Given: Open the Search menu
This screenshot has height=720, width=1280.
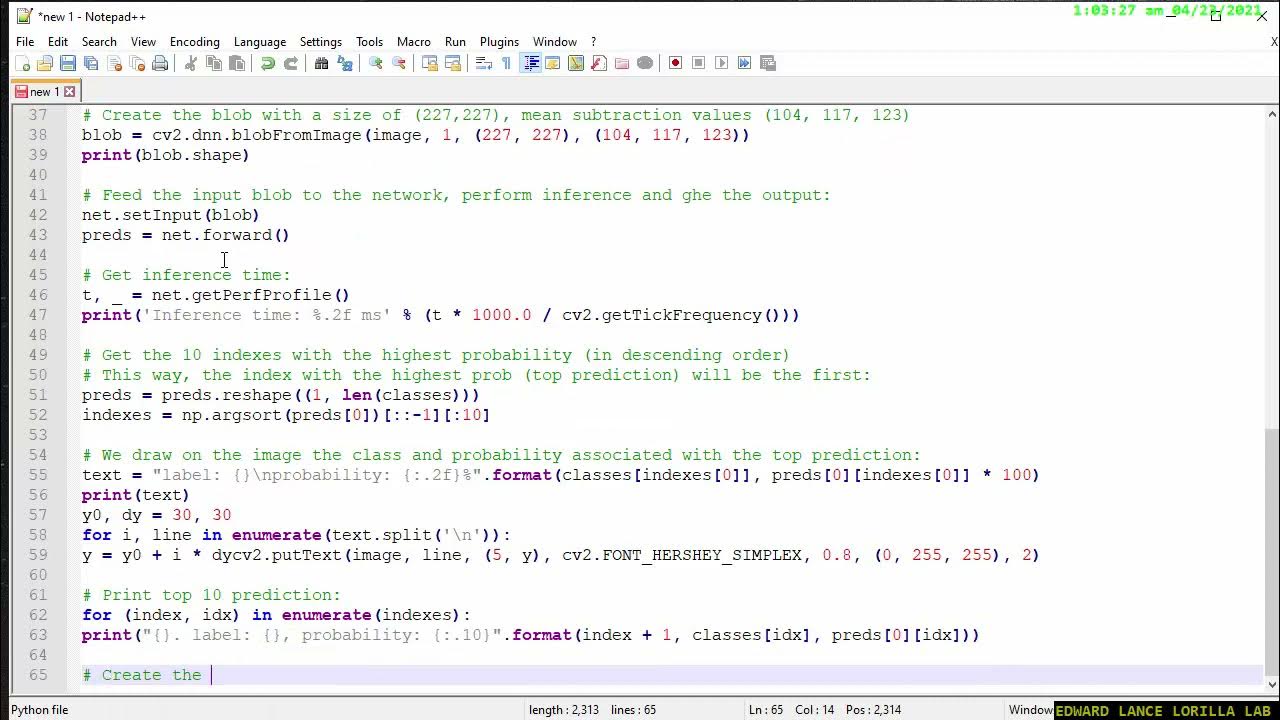Looking at the screenshot, I should [x=99, y=42].
